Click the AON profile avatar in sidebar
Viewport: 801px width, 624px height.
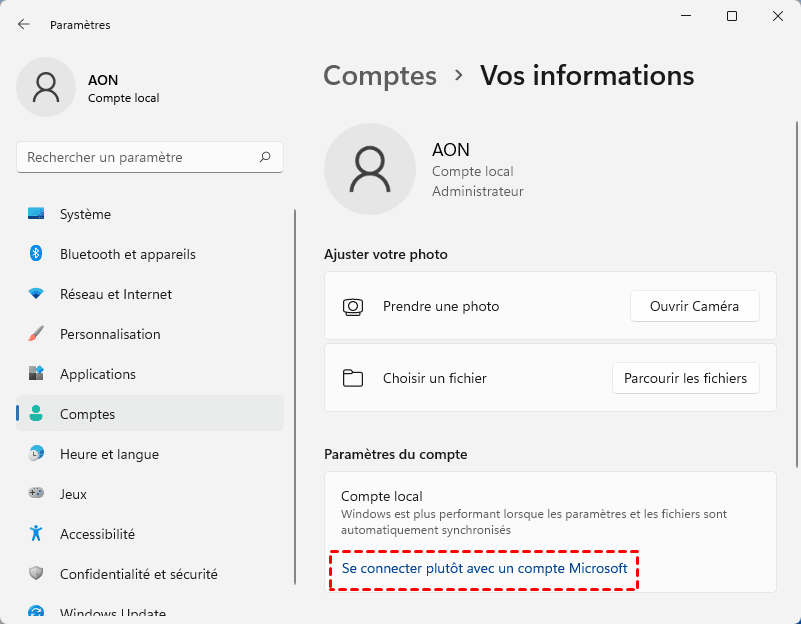tap(46, 87)
